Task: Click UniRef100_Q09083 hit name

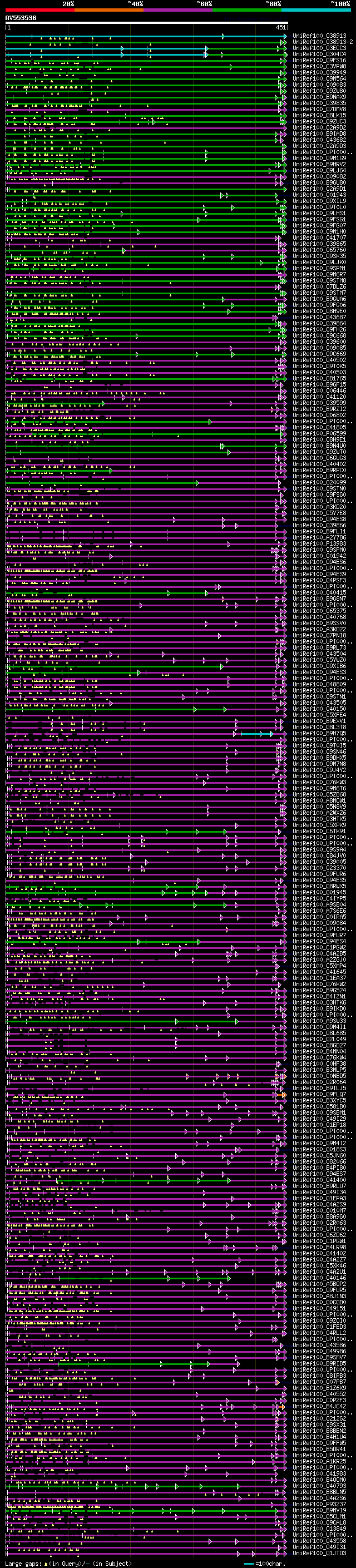Action: 319,85
